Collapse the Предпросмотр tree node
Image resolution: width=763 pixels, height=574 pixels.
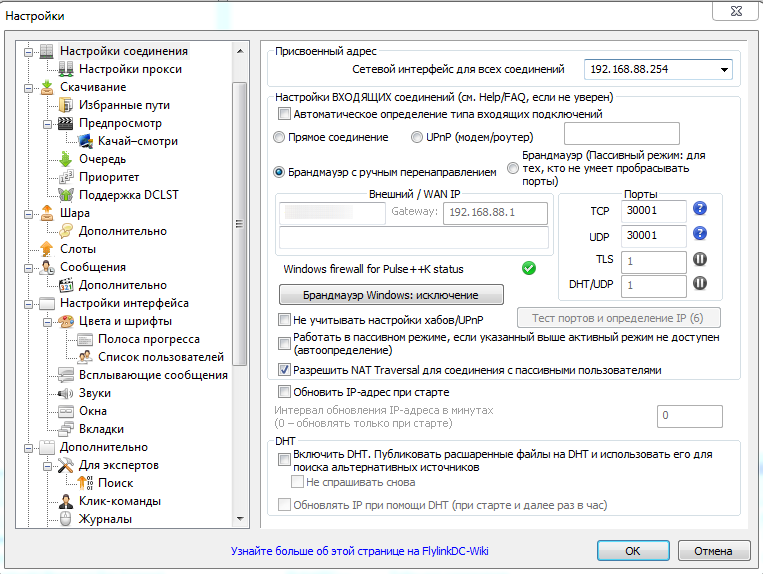click(48, 124)
